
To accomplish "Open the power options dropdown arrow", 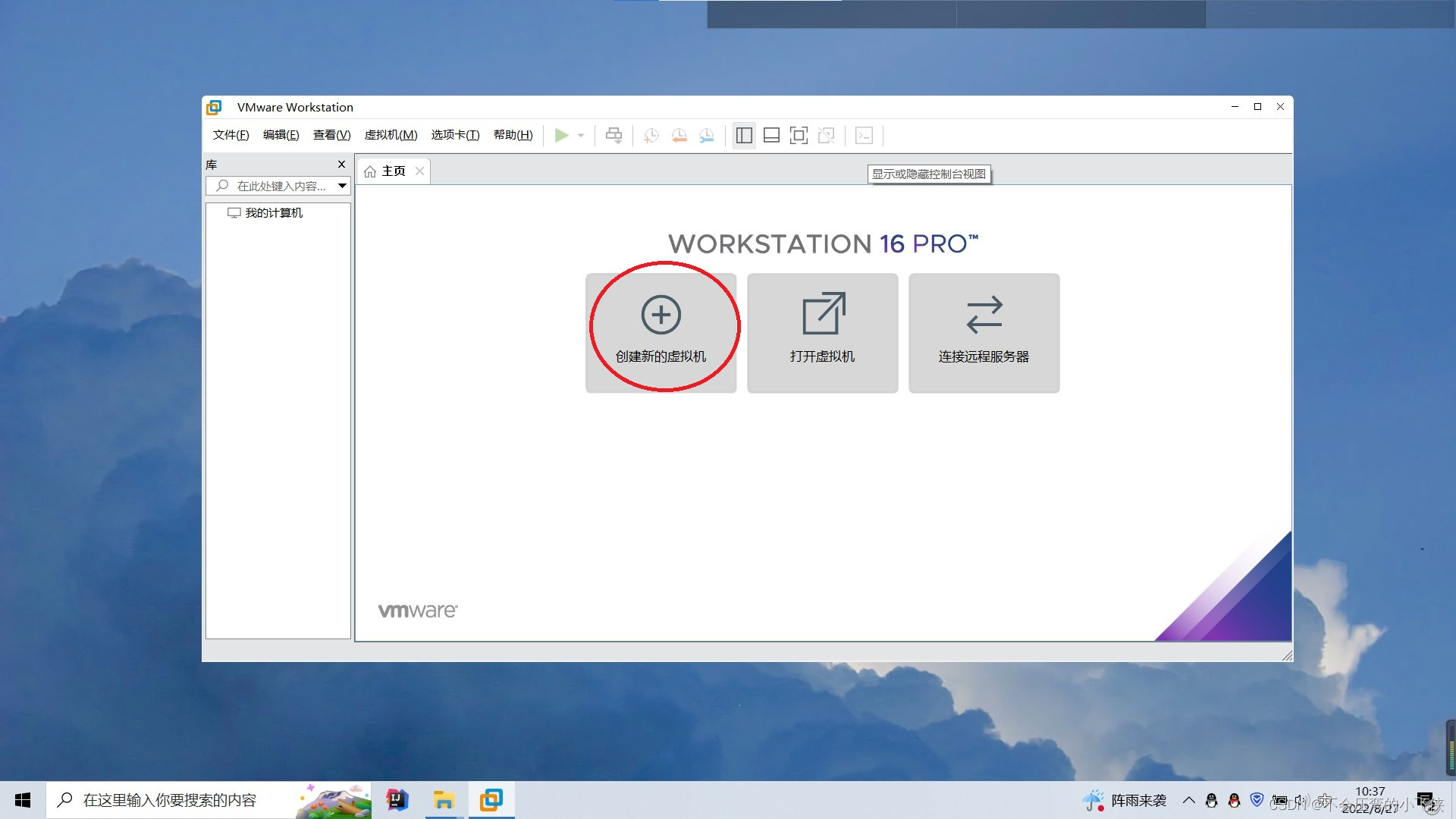I will pyautogui.click(x=581, y=136).
